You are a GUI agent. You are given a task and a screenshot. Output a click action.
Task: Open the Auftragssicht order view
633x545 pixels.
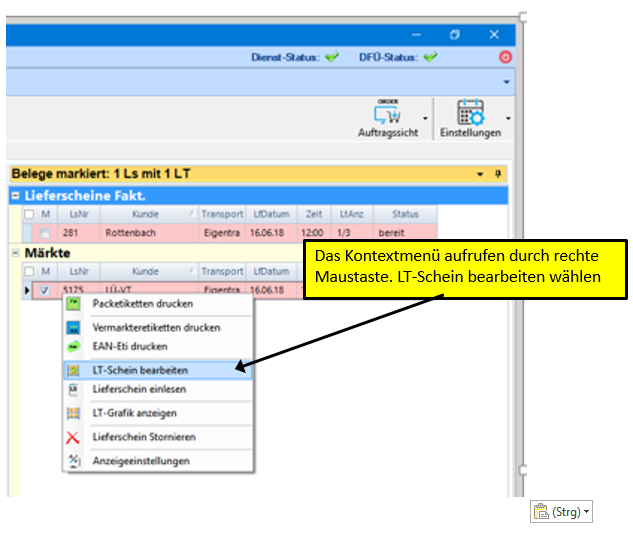[x=388, y=118]
